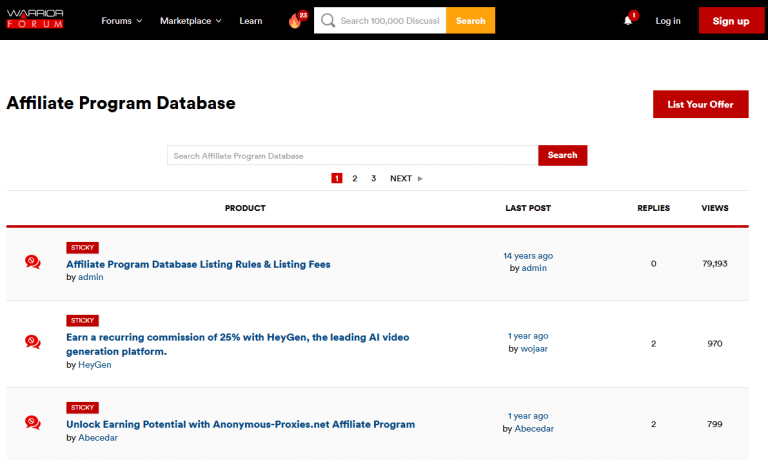Click the VIEWS column header
The width and height of the screenshot is (768, 460).
coord(715,208)
